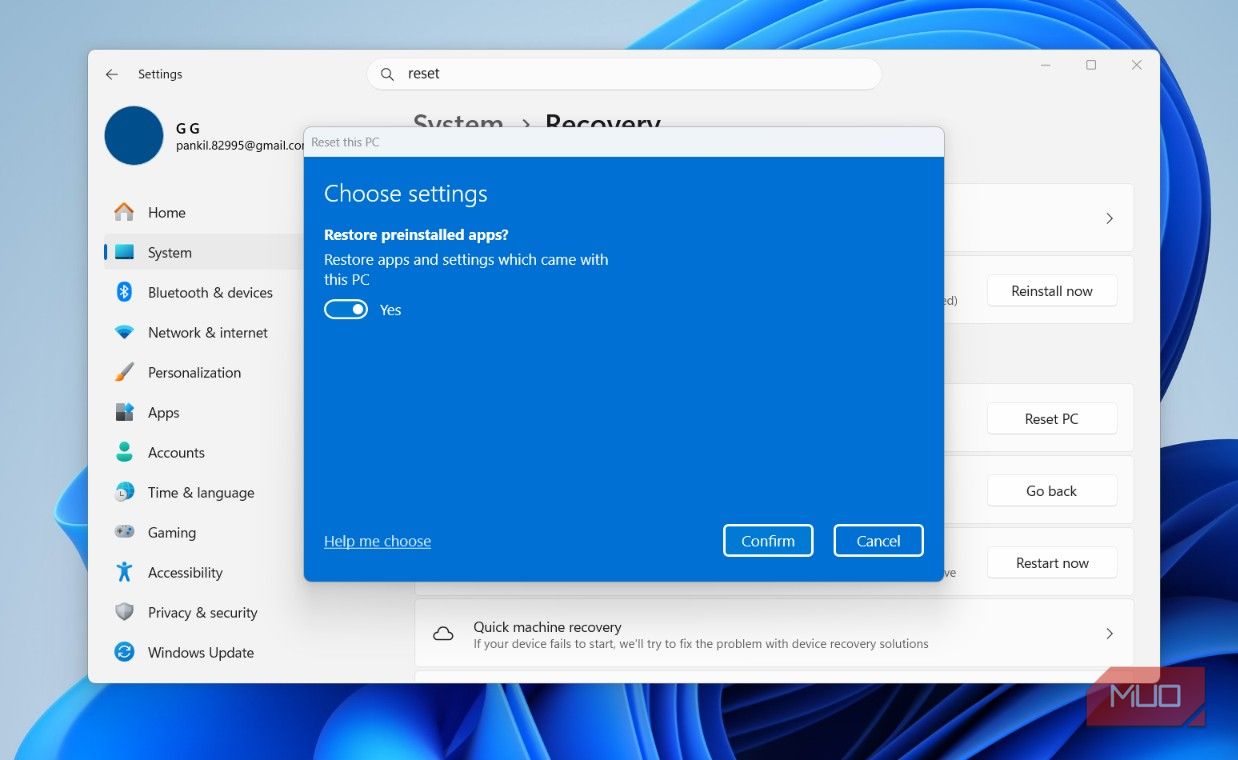Maximize the Settings window
The height and width of the screenshot is (760, 1238).
[1091, 65]
